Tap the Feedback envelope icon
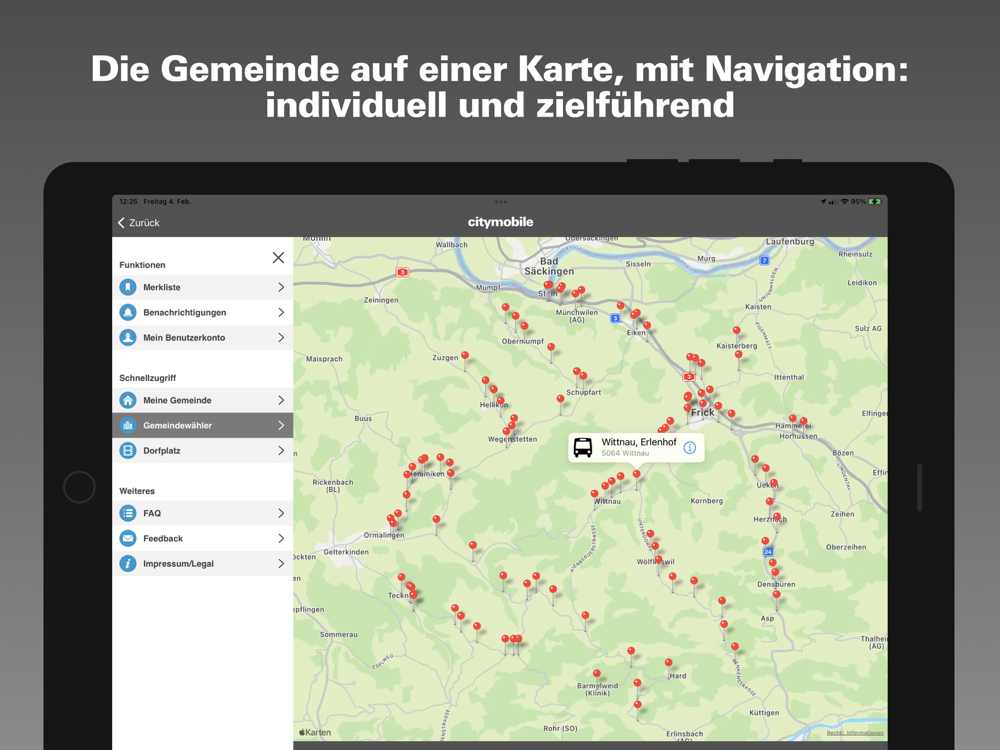Viewport: 1000px width, 750px height. 128,538
